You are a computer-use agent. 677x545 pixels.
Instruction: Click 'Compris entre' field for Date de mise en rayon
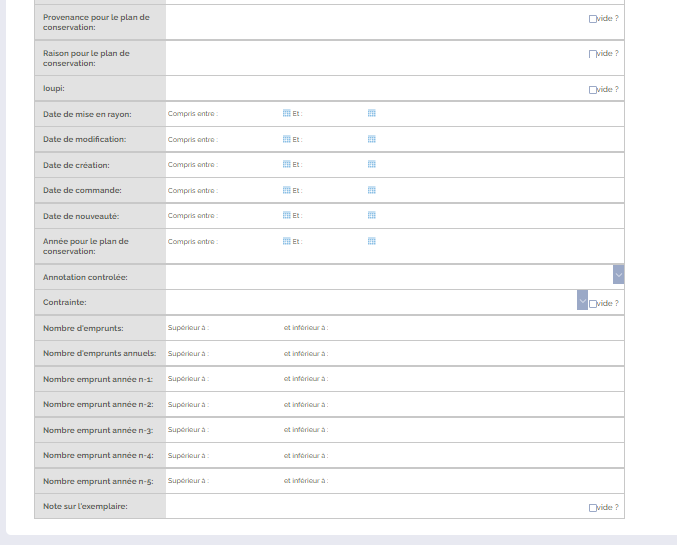coord(250,114)
